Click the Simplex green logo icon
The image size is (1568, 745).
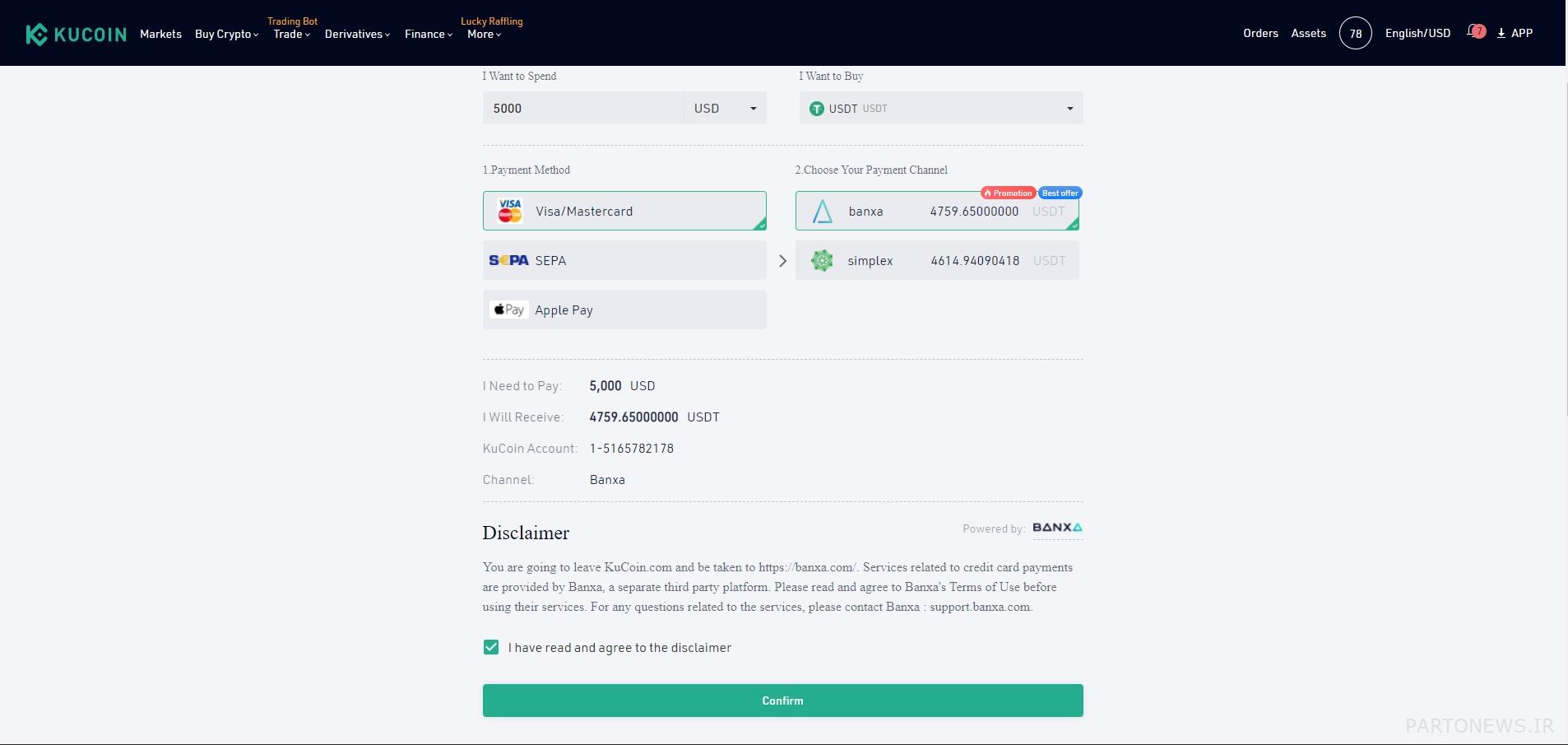[822, 261]
